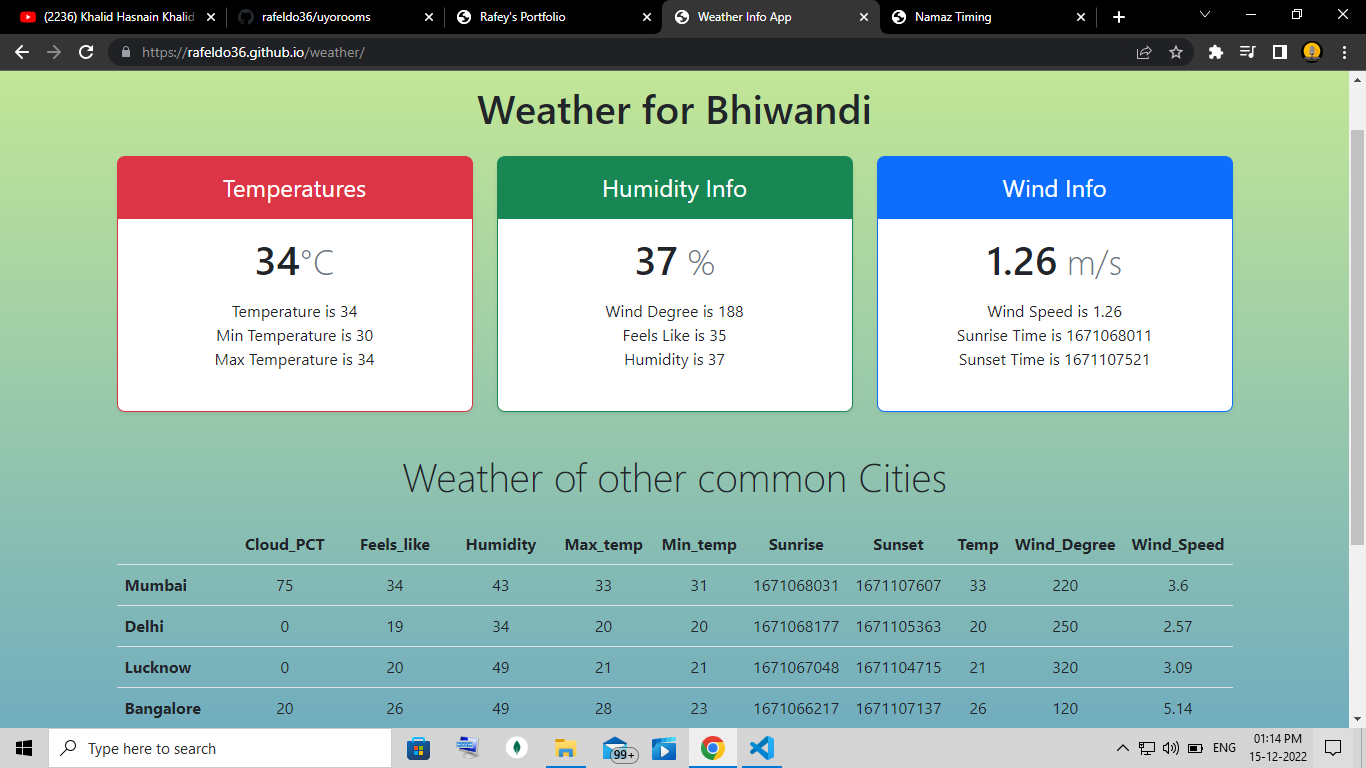1366x768 pixels.
Task: Switch the ENG input language
Action: pyautogui.click(x=1224, y=748)
